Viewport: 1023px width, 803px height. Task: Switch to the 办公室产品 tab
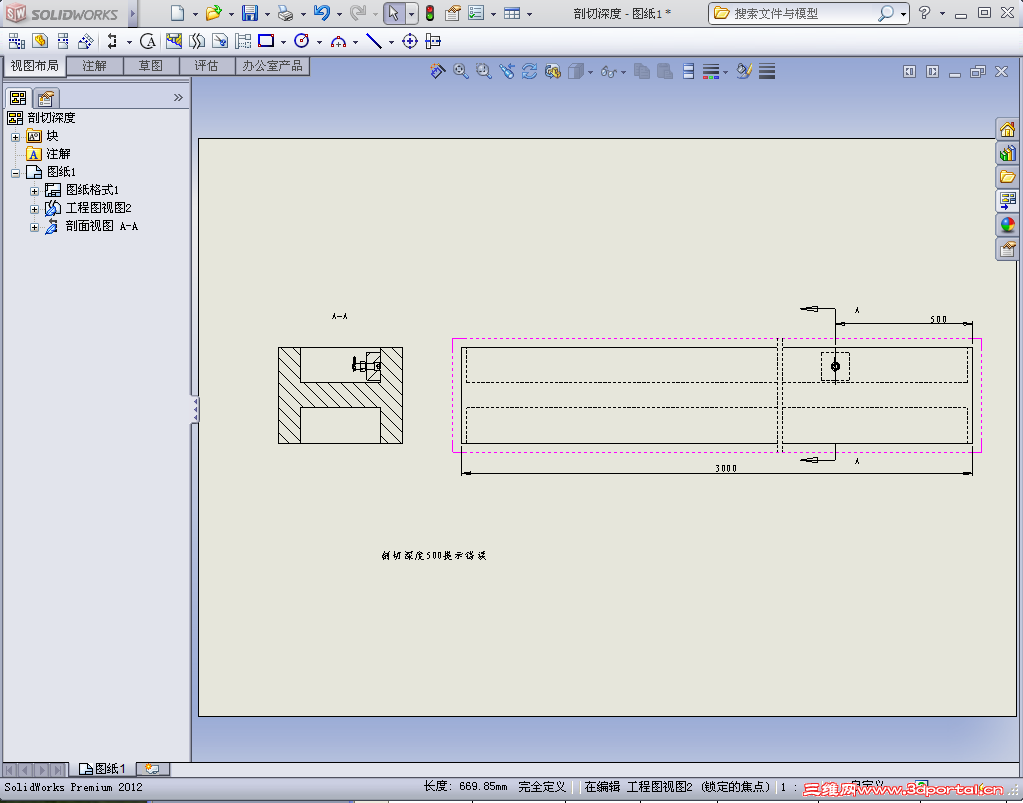[x=272, y=66]
